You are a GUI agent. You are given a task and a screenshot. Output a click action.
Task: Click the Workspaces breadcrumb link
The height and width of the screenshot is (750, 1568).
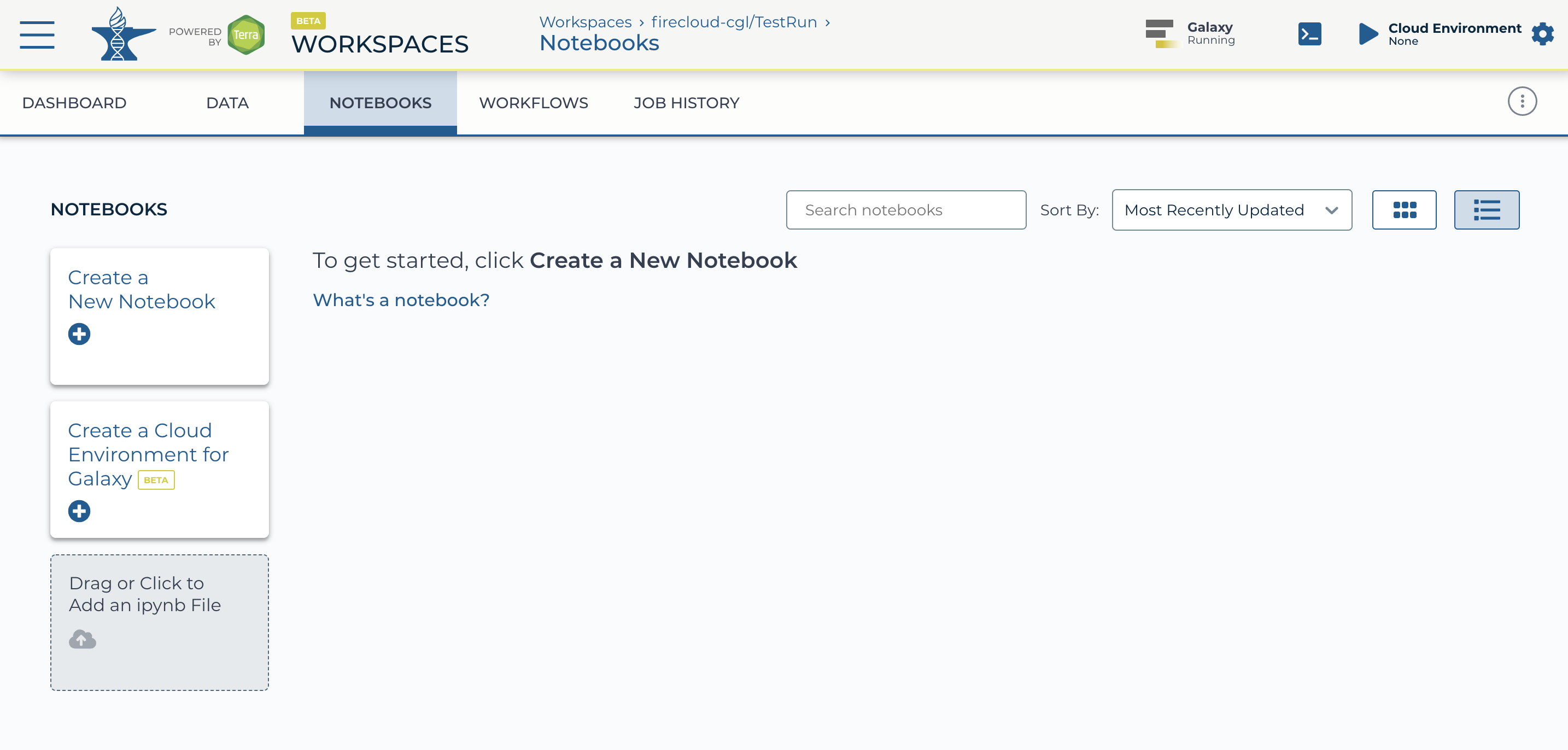(x=586, y=22)
